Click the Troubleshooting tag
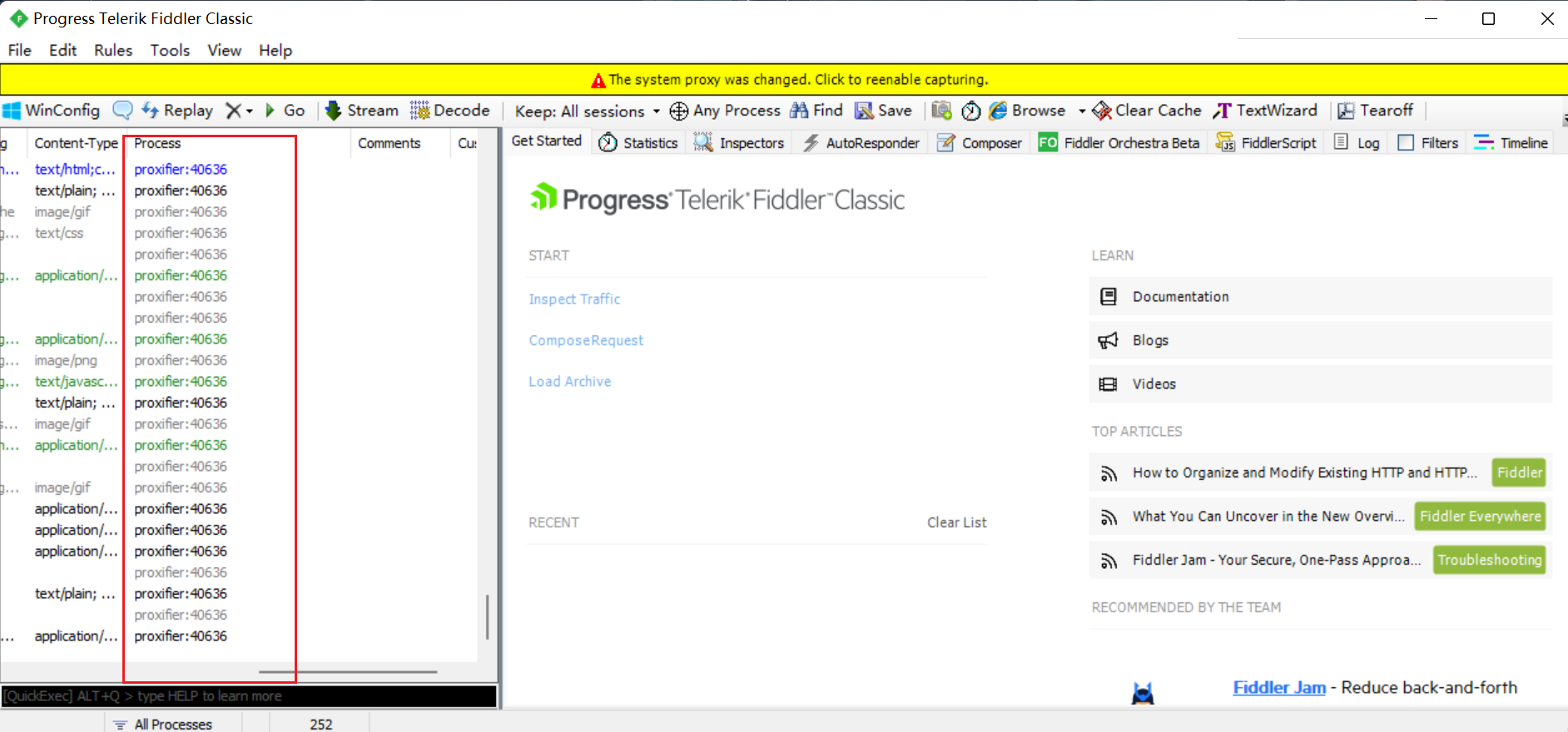 pyautogui.click(x=1489, y=560)
